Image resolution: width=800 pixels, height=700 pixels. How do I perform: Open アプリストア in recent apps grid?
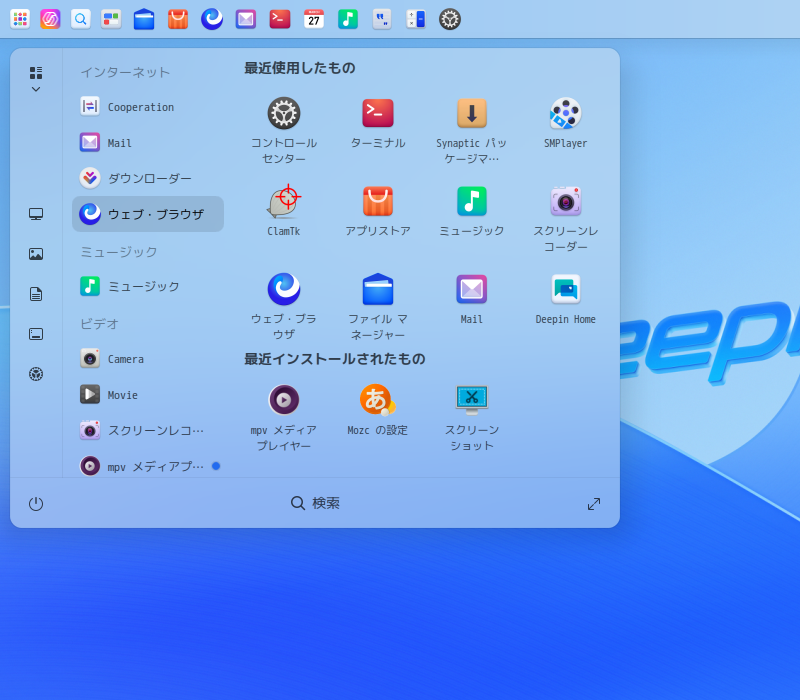(378, 201)
